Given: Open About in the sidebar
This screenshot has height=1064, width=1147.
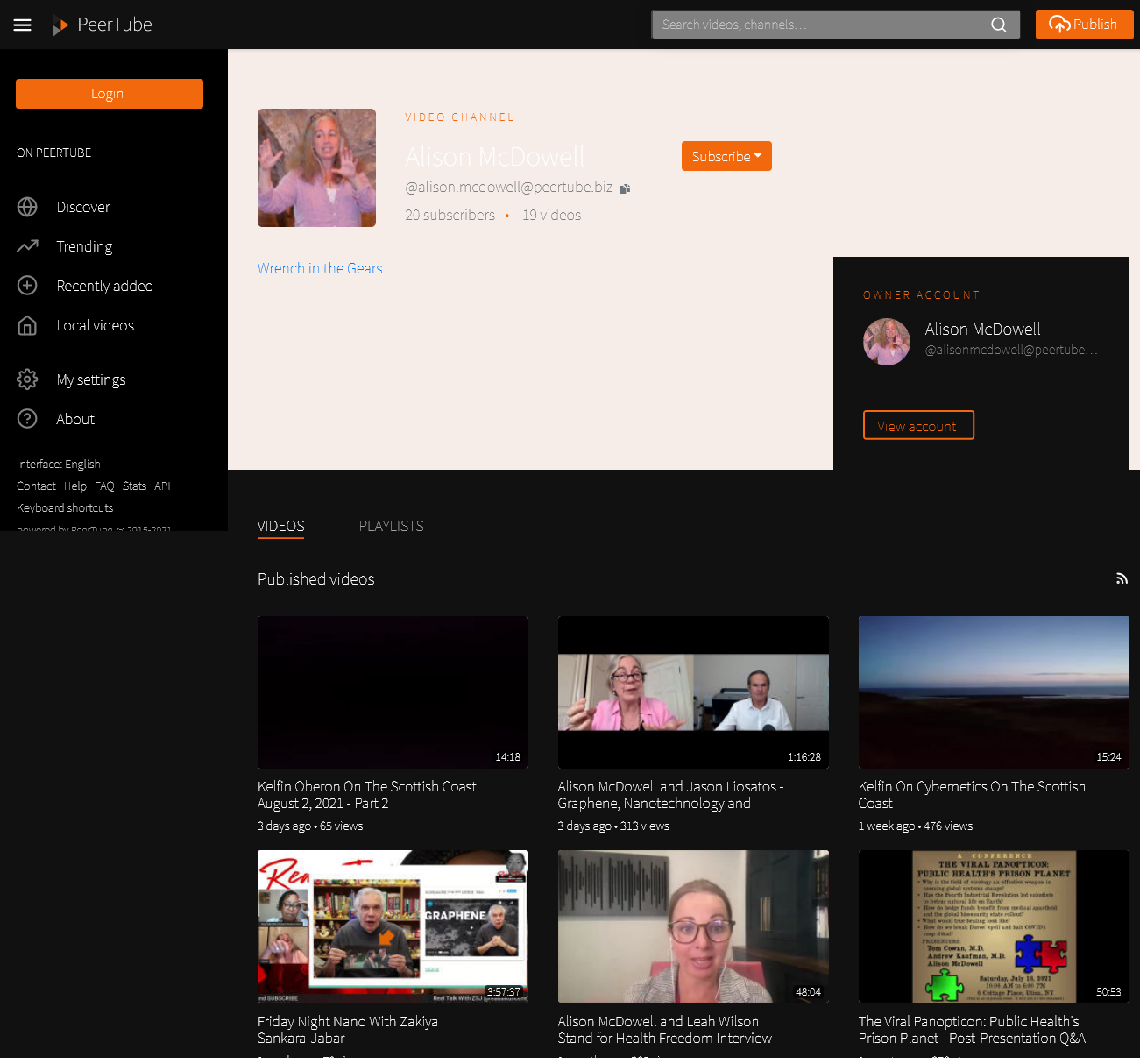Looking at the screenshot, I should pos(75,419).
